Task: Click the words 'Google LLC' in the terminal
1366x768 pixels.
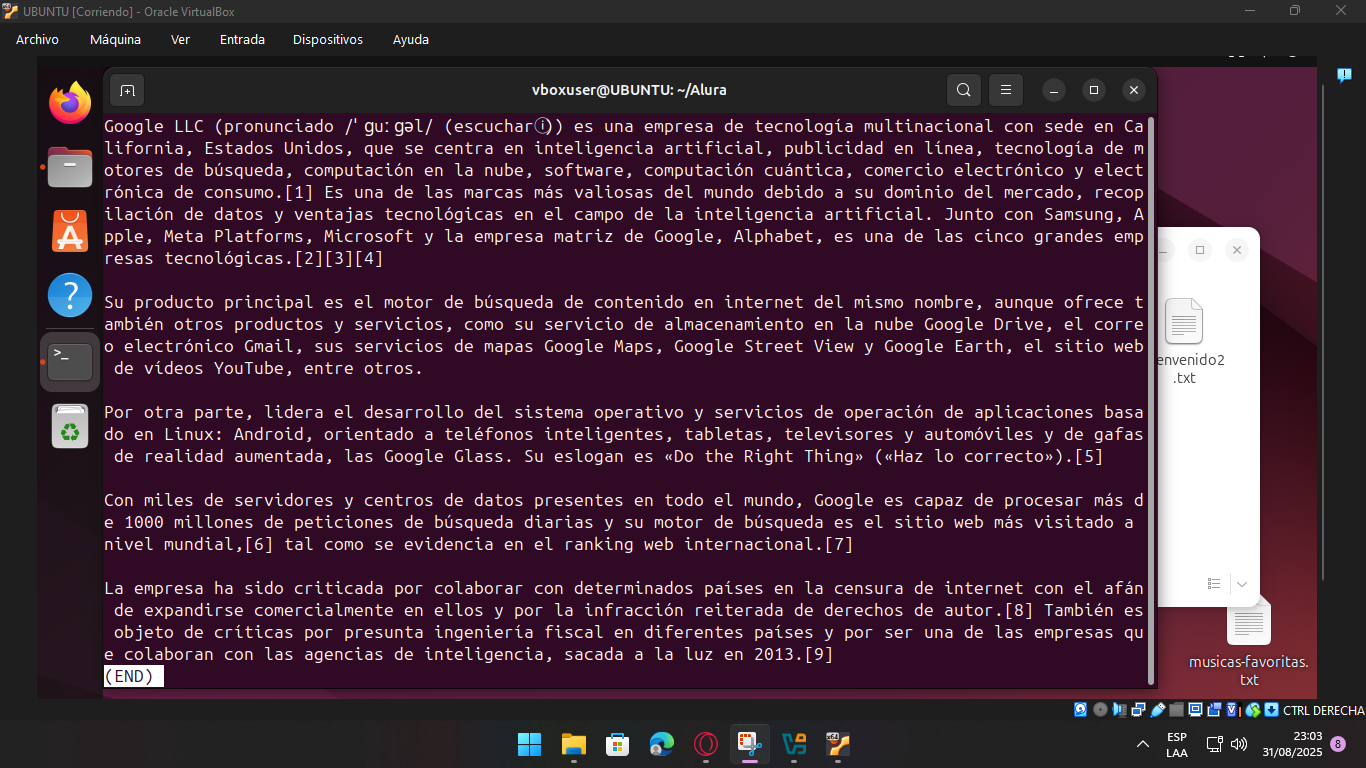Action: pos(154,127)
